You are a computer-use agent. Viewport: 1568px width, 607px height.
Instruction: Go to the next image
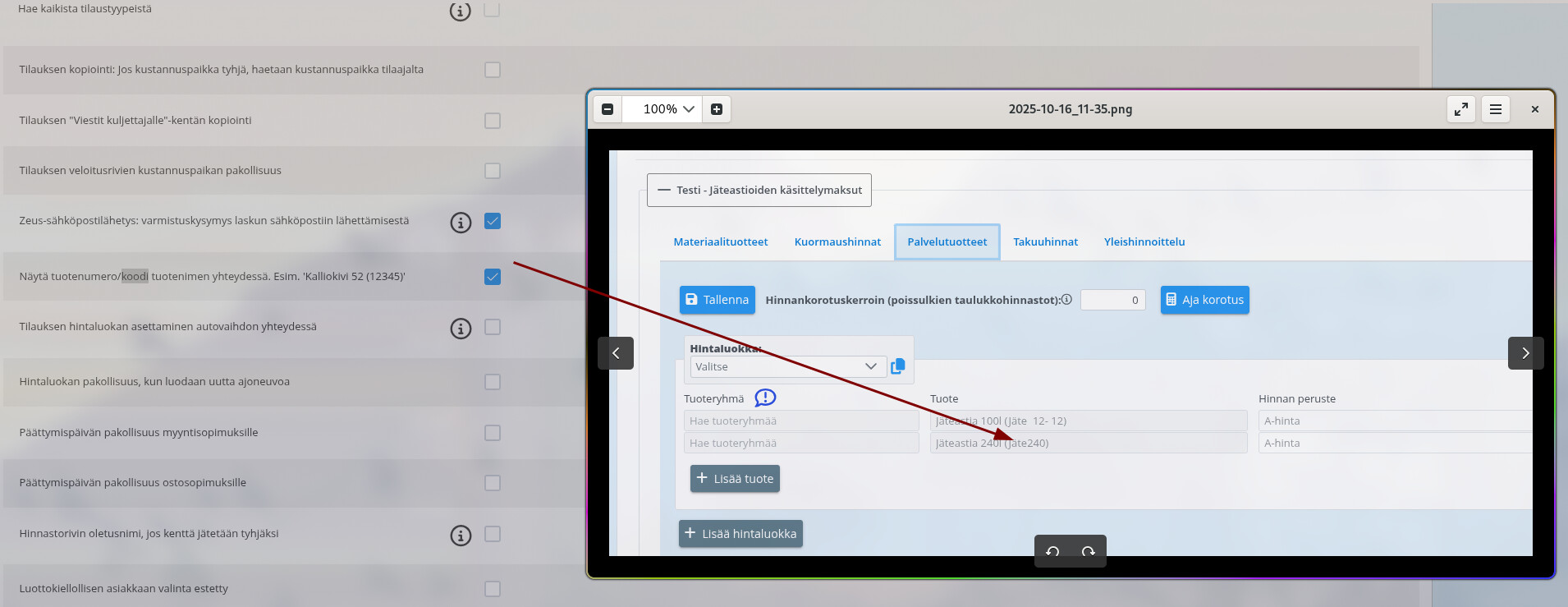click(1525, 353)
